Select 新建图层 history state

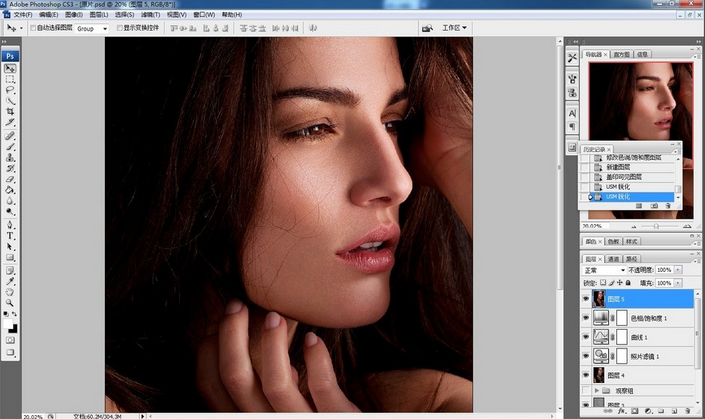(628, 167)
